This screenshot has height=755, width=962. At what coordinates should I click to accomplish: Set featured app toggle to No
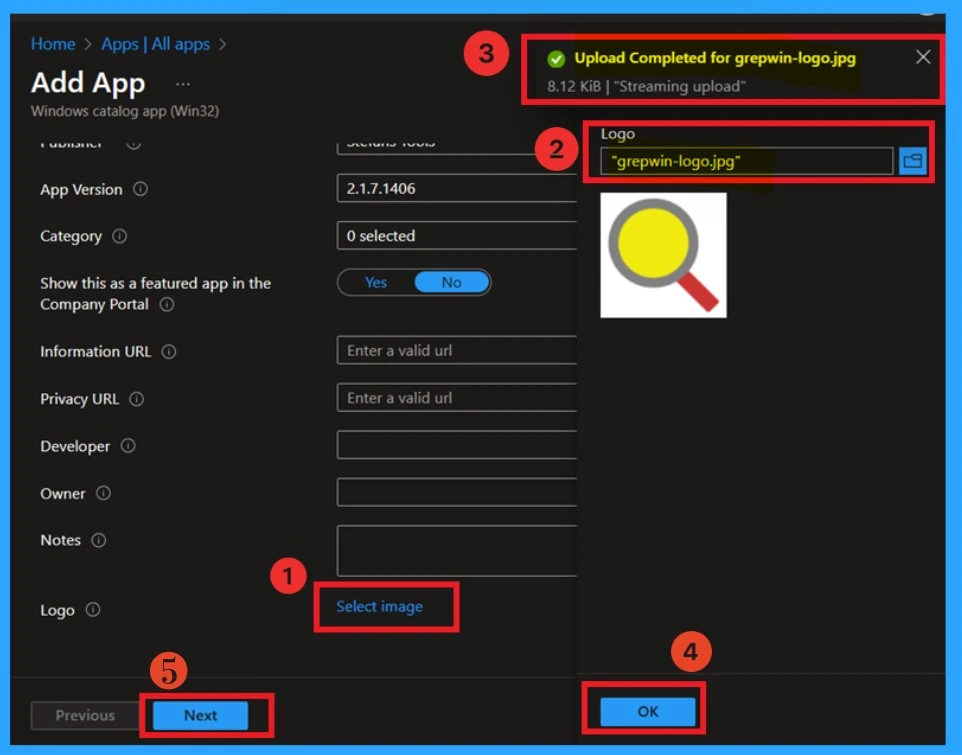coord(452,282)
